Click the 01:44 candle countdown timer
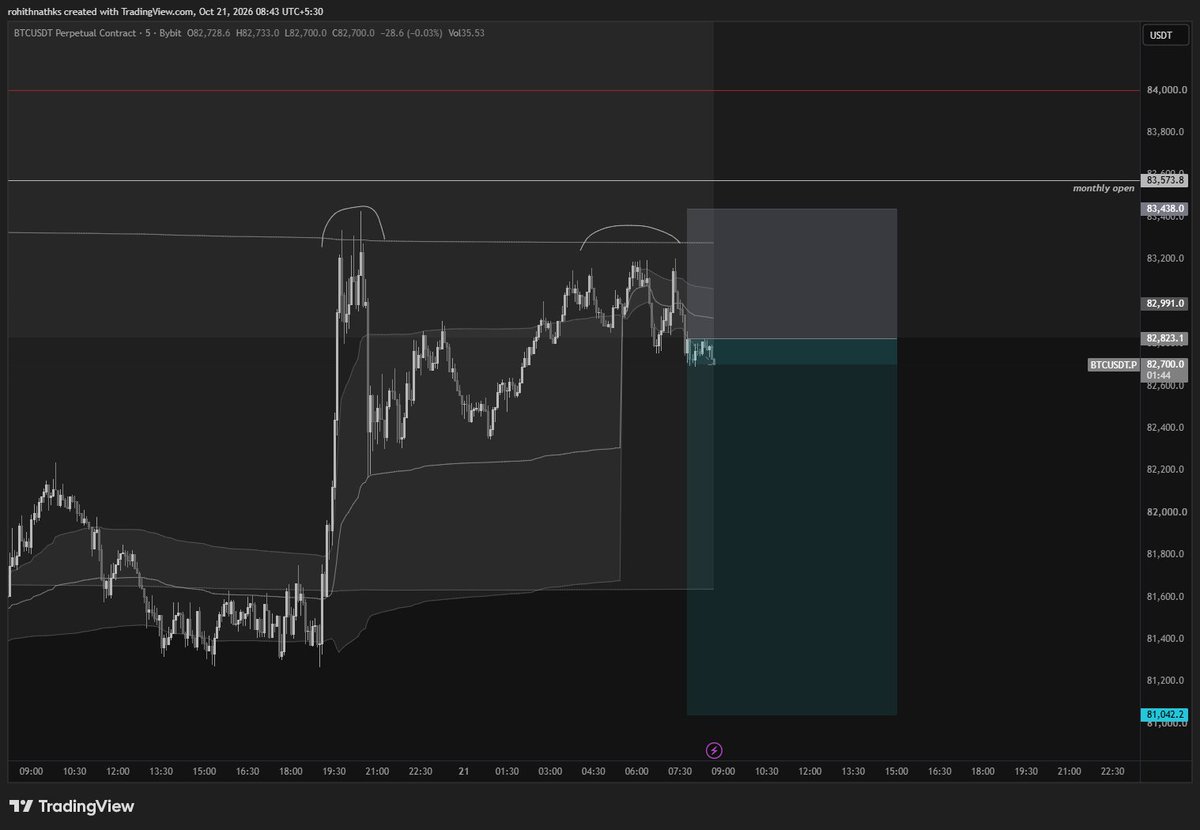Screen dimensions: 1200x830 click(x=1159, y=375)
